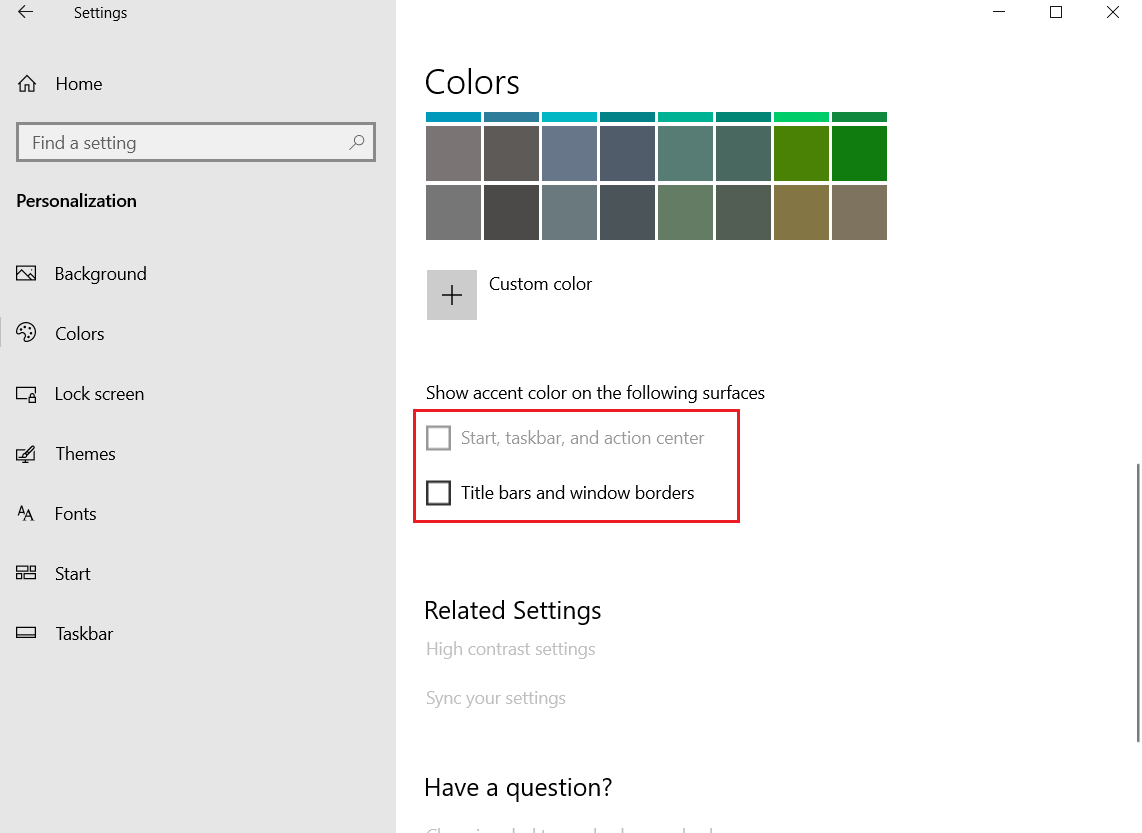Open Themes settings
The height and width of the screenshot is (833, 1142).
(85, 454)
